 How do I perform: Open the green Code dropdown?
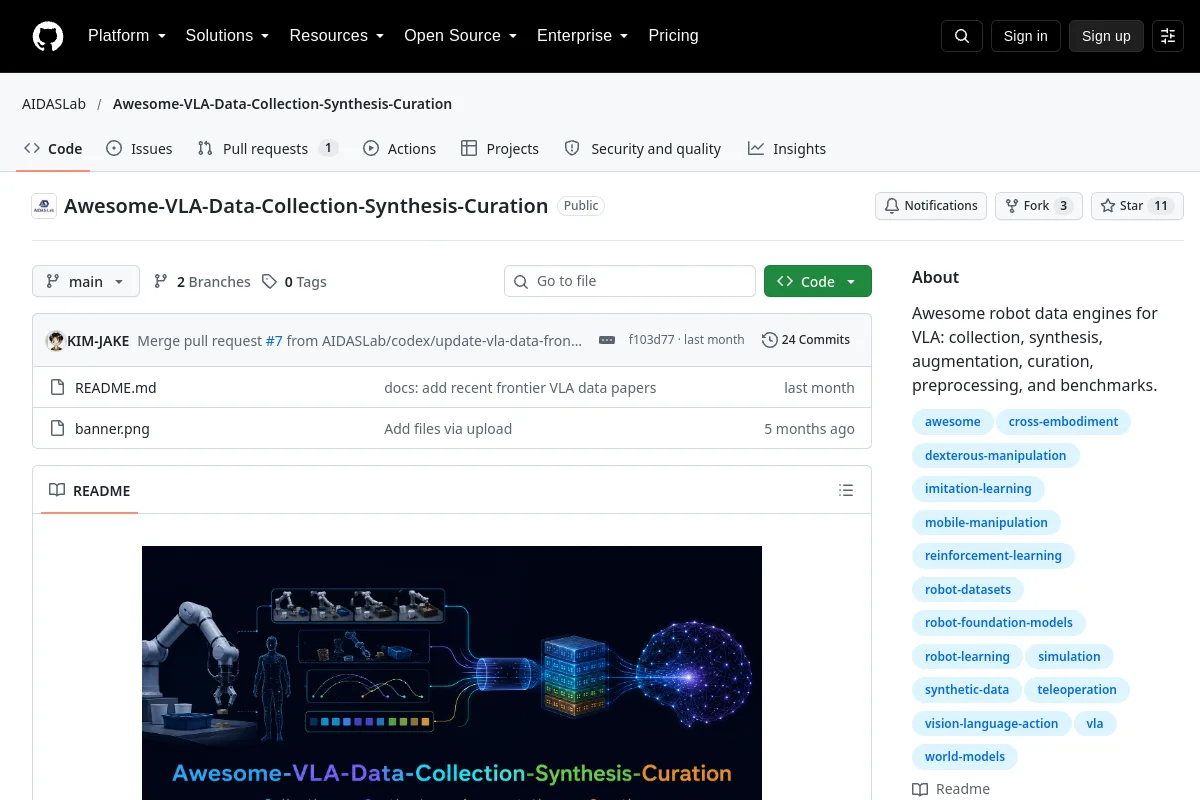818,281
